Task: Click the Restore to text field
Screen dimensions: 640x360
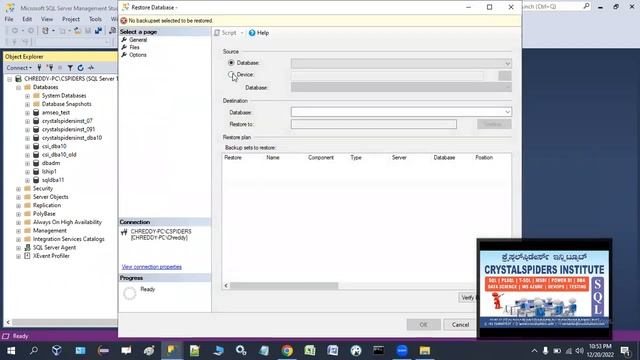Action: pyautogui.click(x=373, y=124)
